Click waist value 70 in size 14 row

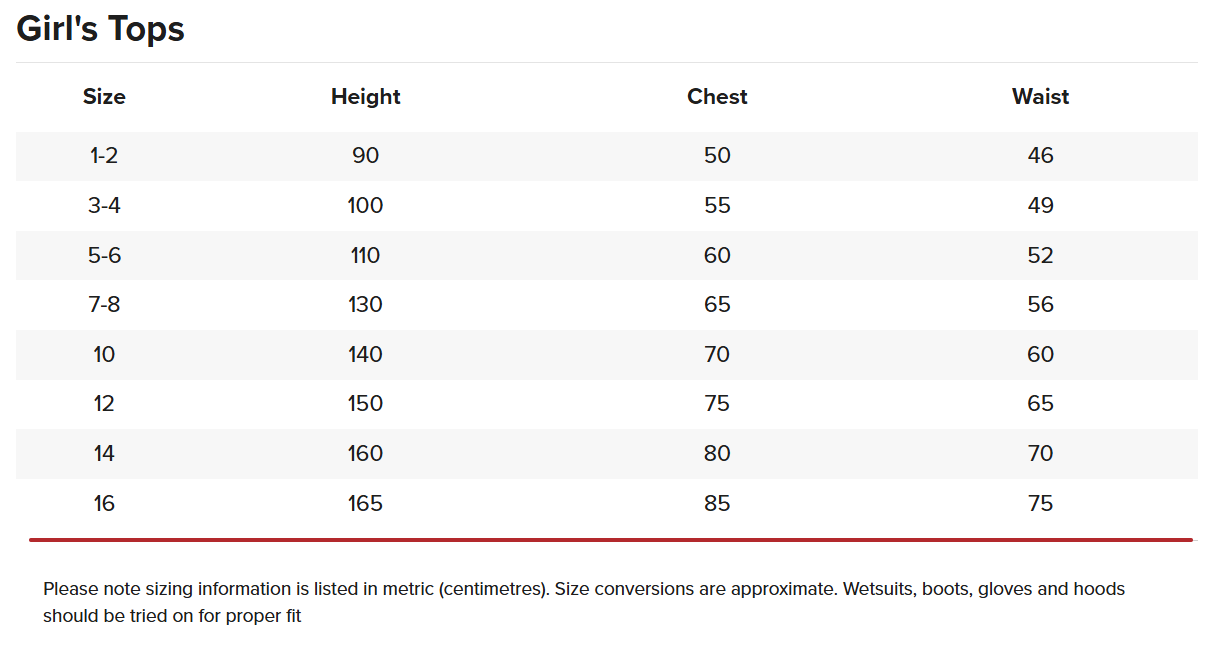[x=1040, y=454]
